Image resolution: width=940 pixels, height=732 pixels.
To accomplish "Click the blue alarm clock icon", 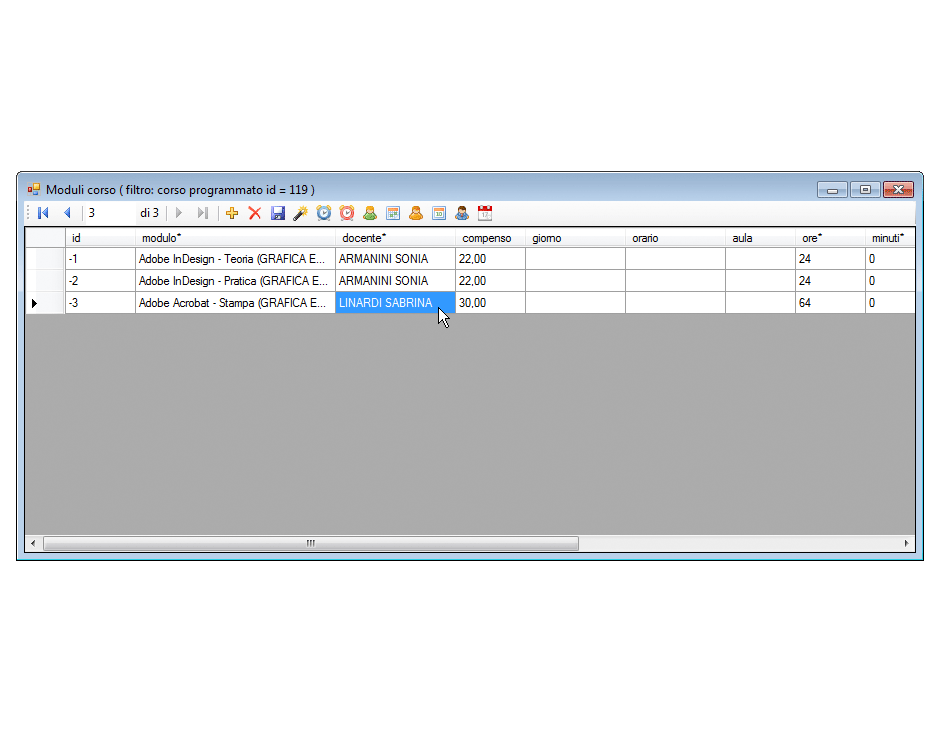I will tap(324, 213).
